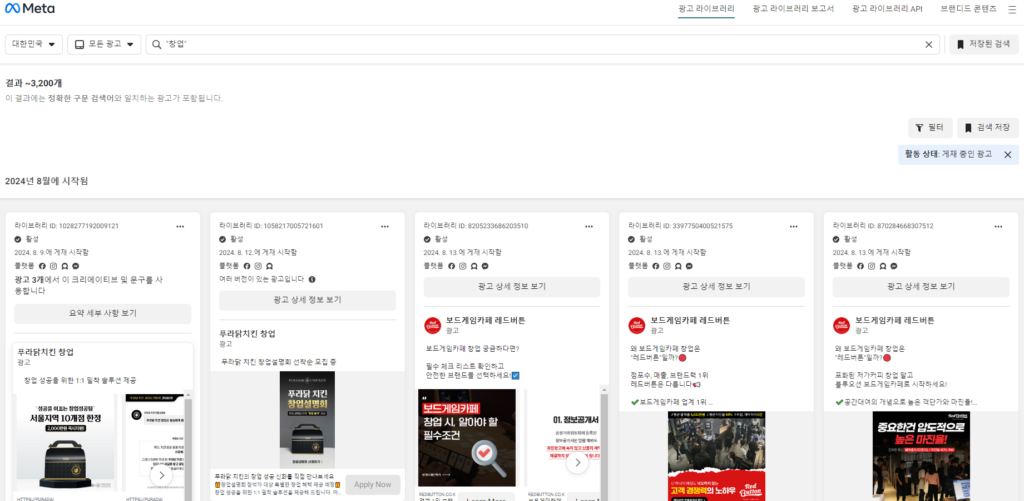Open the 브랜디드 콘텐츠 tab
This screenshot has height=501, width=1024.
click(968, 9)
